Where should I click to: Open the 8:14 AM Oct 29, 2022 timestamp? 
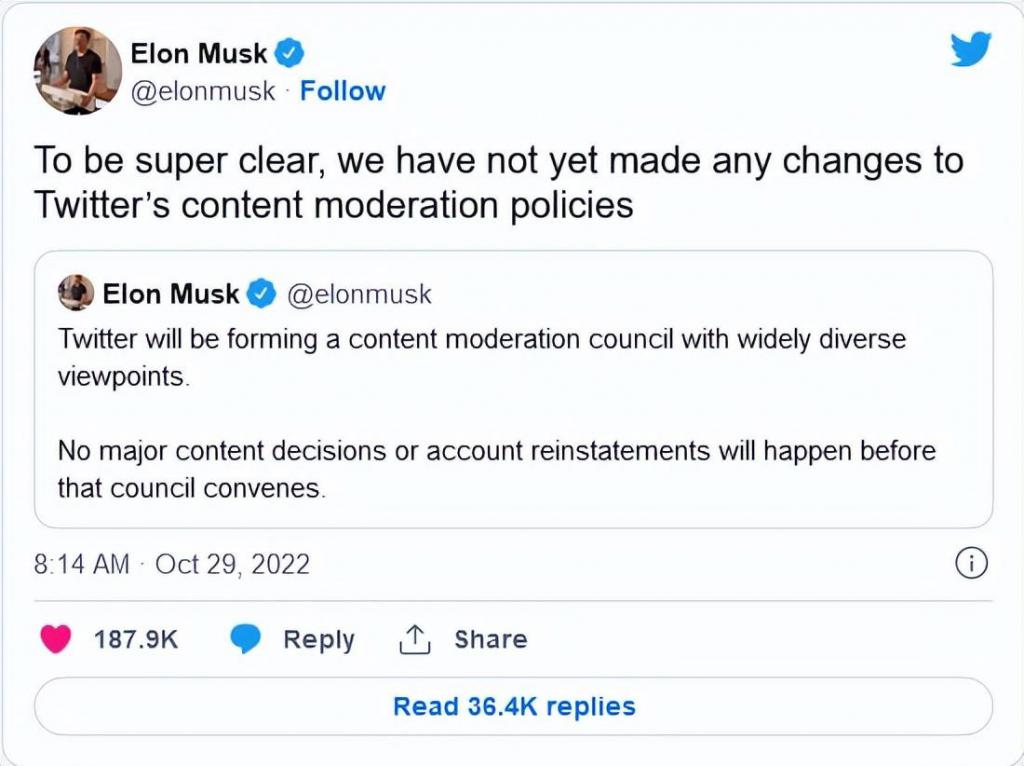[172, 564]
